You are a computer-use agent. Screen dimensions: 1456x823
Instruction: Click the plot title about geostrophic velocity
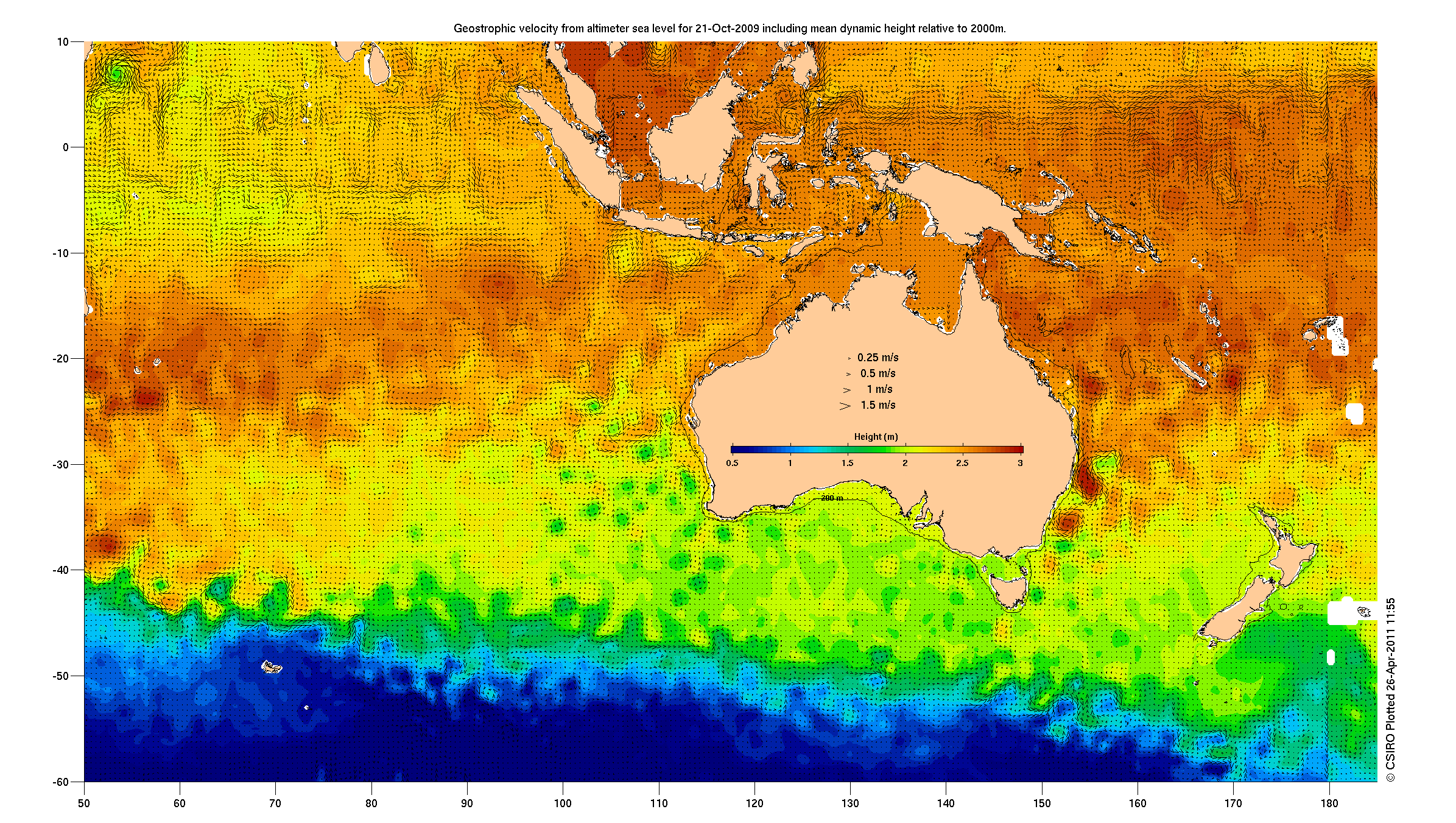pyautogui.click(x=730, y=28)
